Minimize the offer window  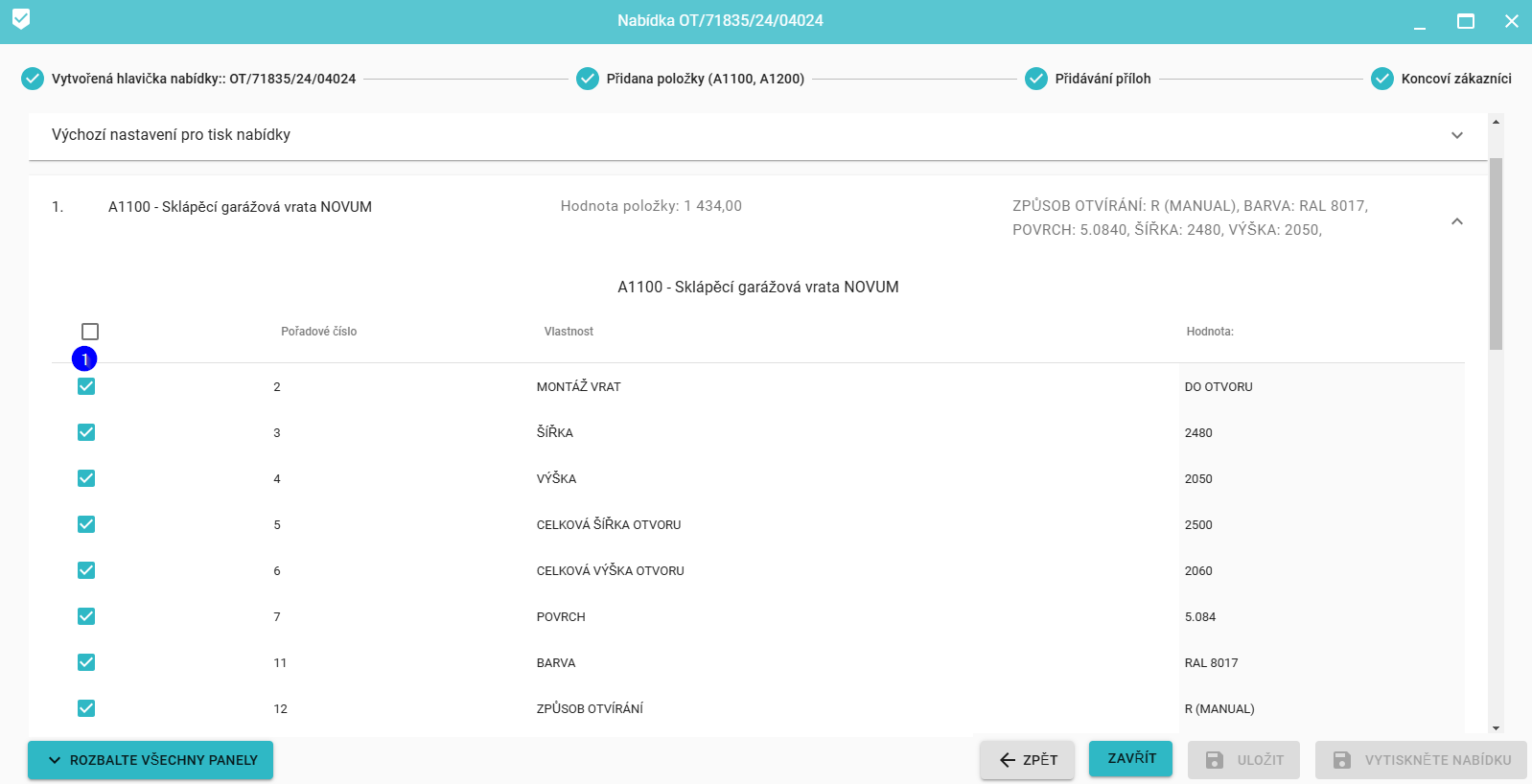pyautogui.click(x=1420, y=21)
